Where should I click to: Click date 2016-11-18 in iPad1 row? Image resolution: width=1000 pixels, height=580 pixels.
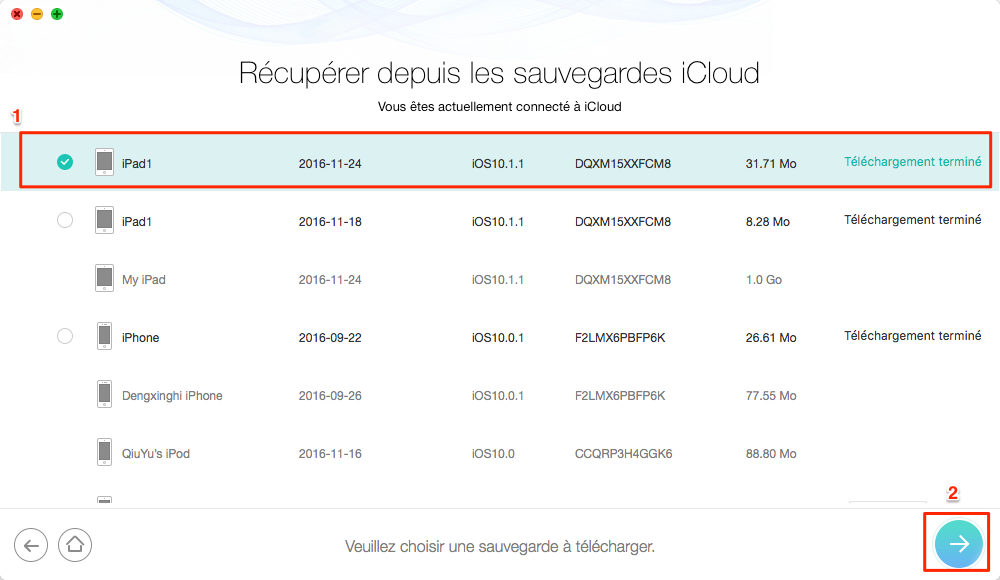[x=330, y=221]
